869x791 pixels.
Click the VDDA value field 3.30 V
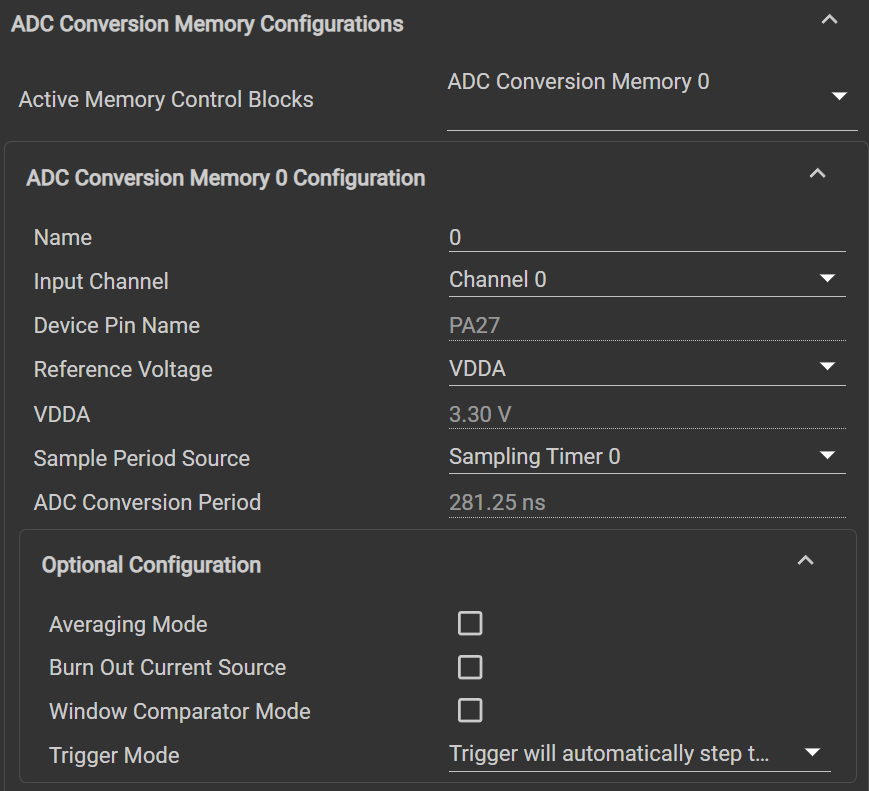click(x=646, y=414)
